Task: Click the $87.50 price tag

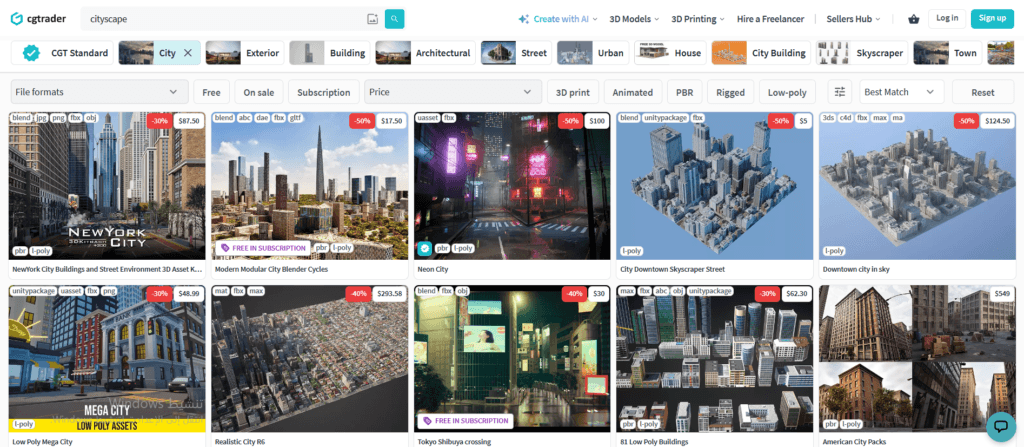Action: pyautogui.click(x=188, y=121)
